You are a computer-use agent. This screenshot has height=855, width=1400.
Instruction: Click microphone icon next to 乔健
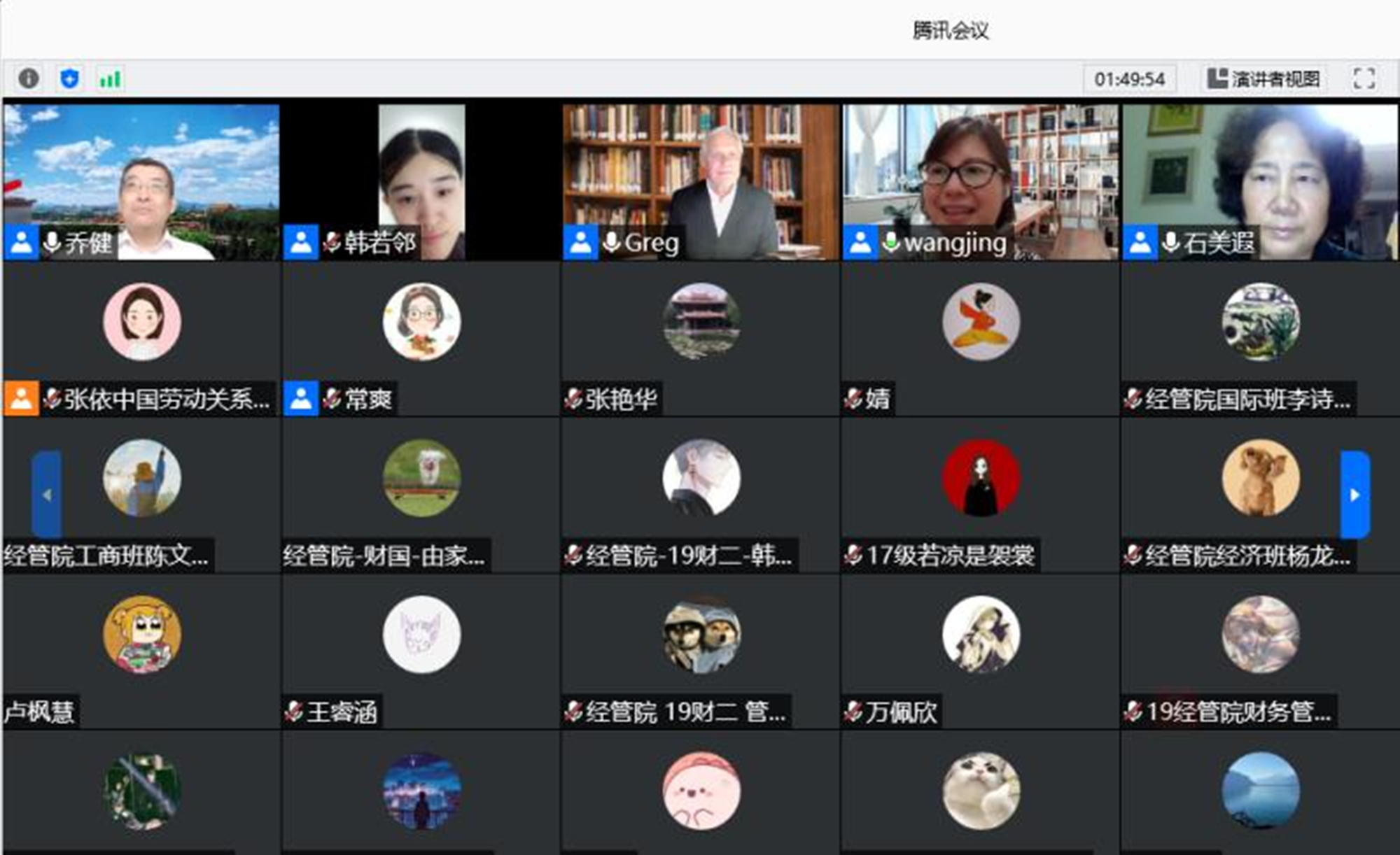(x=52, y=242)
